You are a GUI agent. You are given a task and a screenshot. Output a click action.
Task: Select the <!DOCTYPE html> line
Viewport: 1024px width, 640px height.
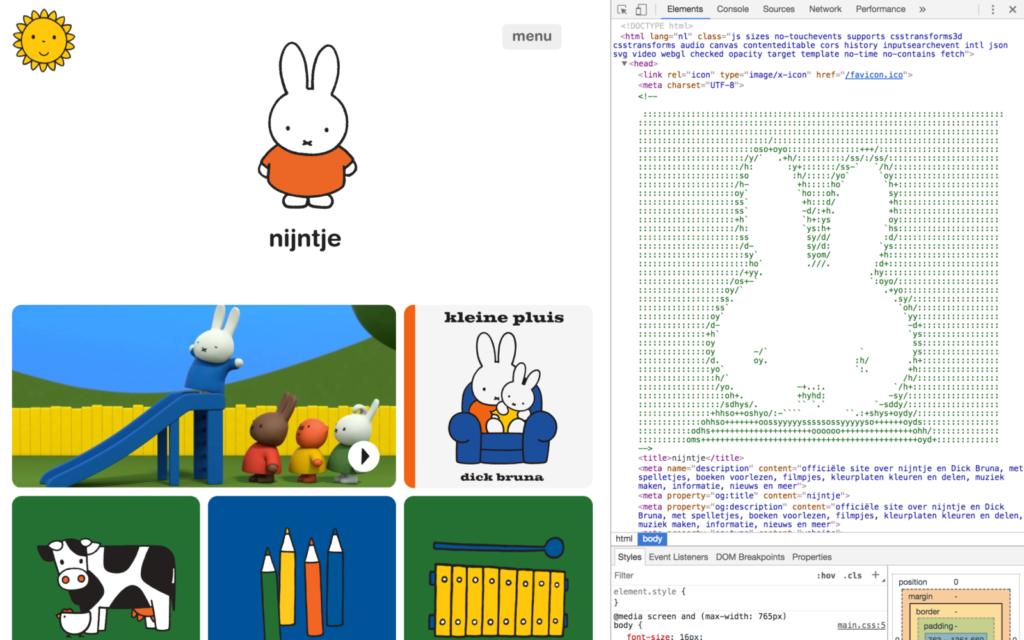(x=656, y=26)
